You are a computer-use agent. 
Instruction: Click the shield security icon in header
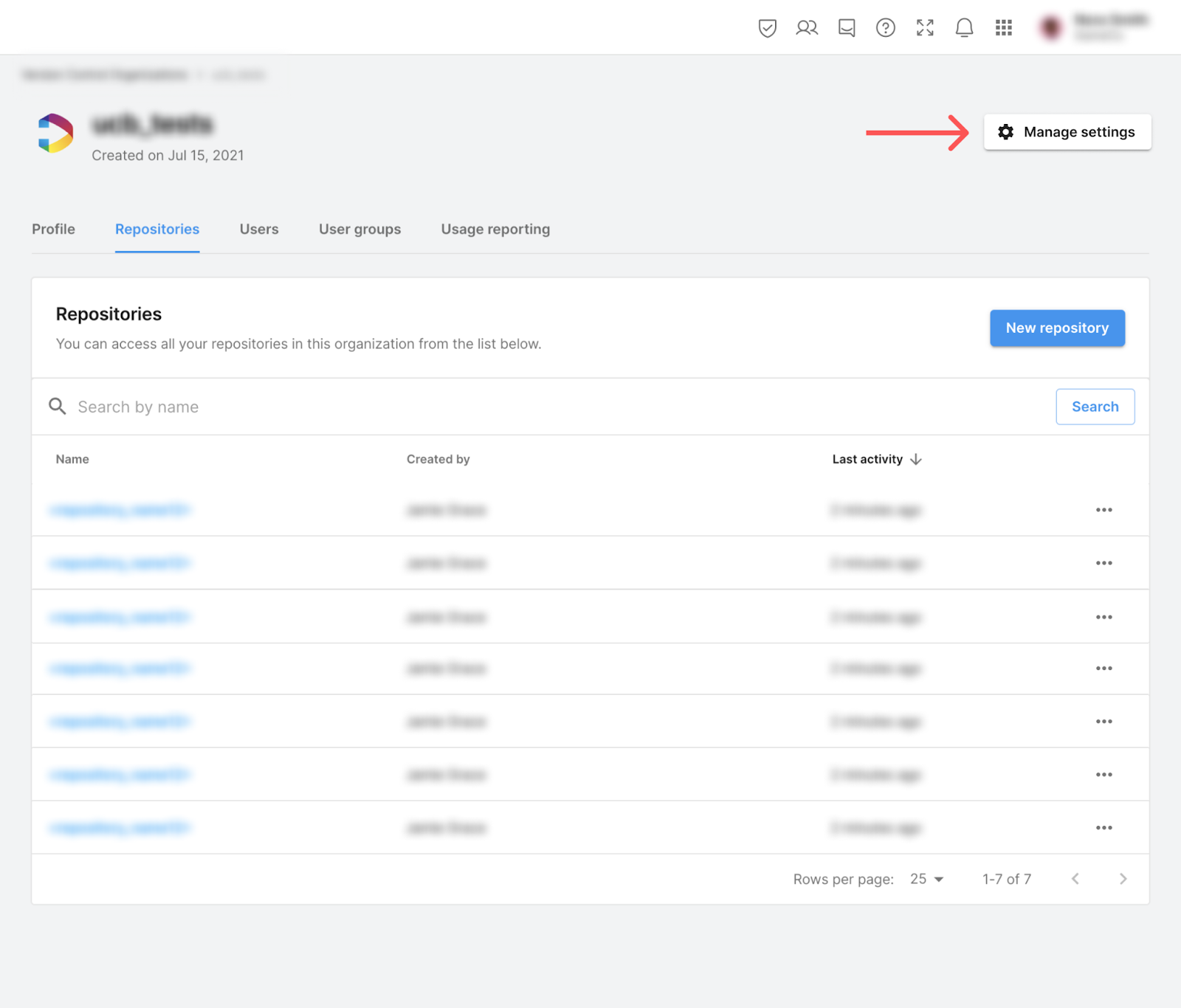coord(767,28)
